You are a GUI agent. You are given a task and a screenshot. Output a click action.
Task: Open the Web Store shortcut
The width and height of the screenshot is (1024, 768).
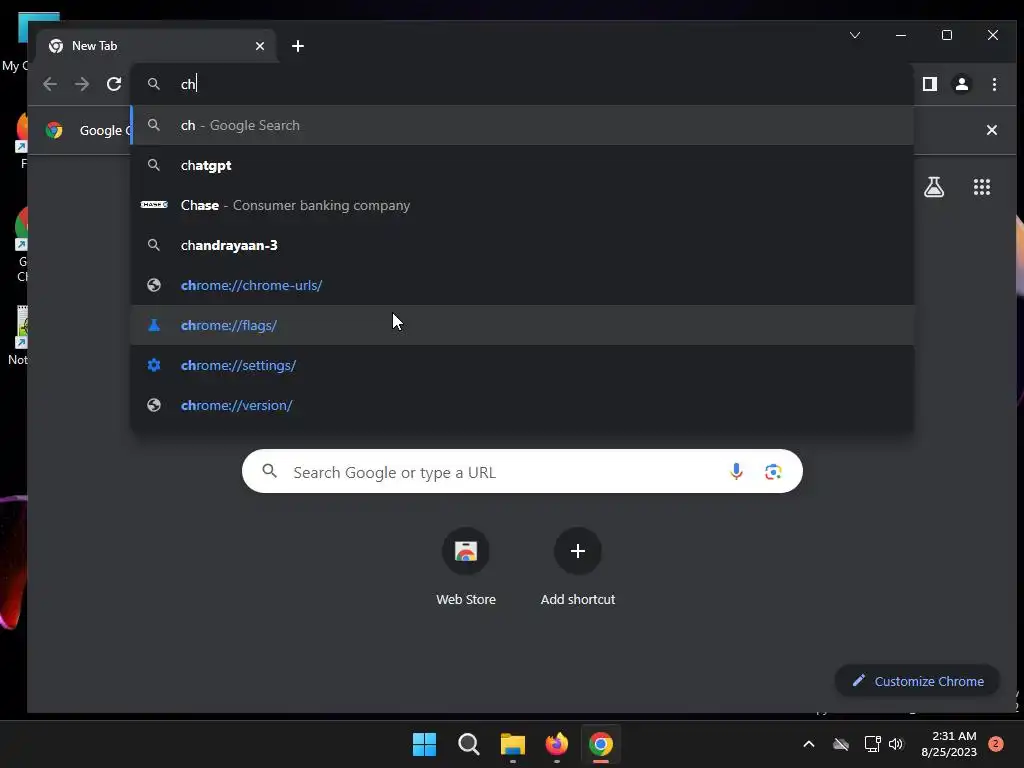click(466, 568)
